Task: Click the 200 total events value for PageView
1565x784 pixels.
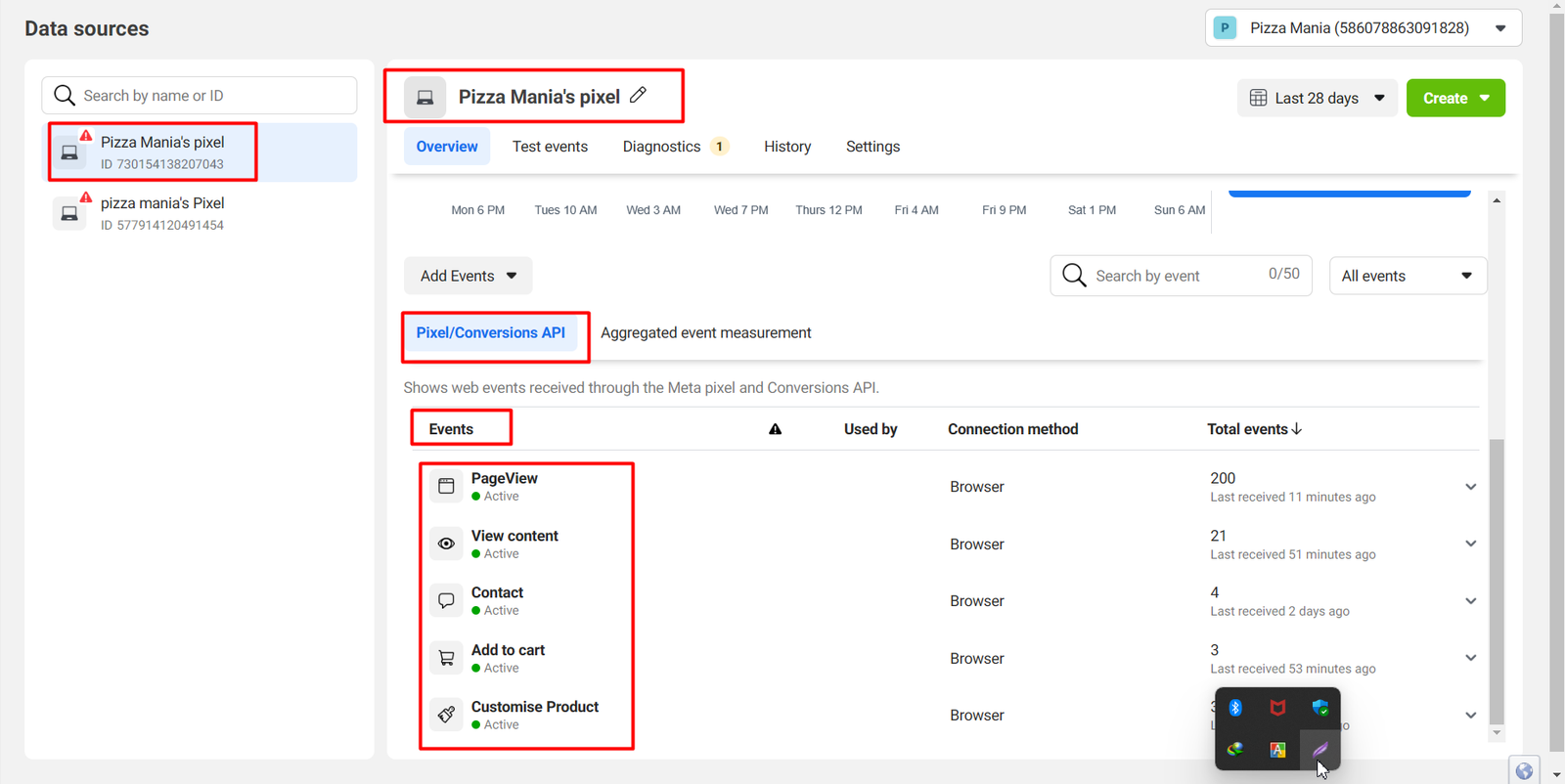Action: click(1223, 478)
